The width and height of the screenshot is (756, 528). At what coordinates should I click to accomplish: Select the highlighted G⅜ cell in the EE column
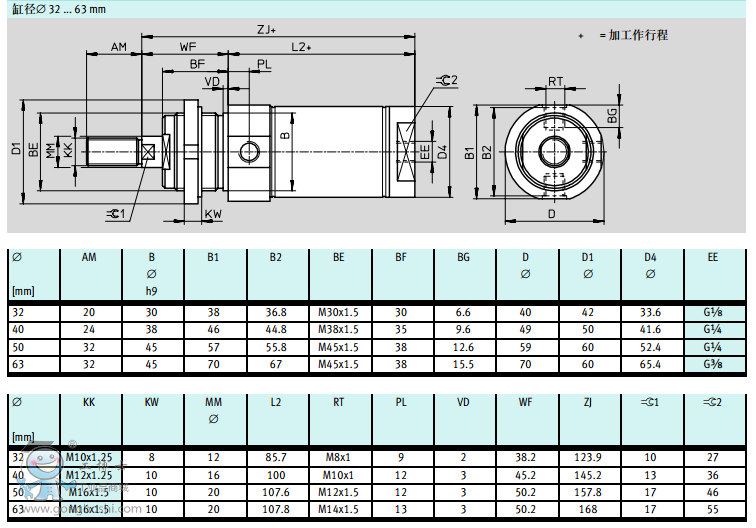point(712,363)
